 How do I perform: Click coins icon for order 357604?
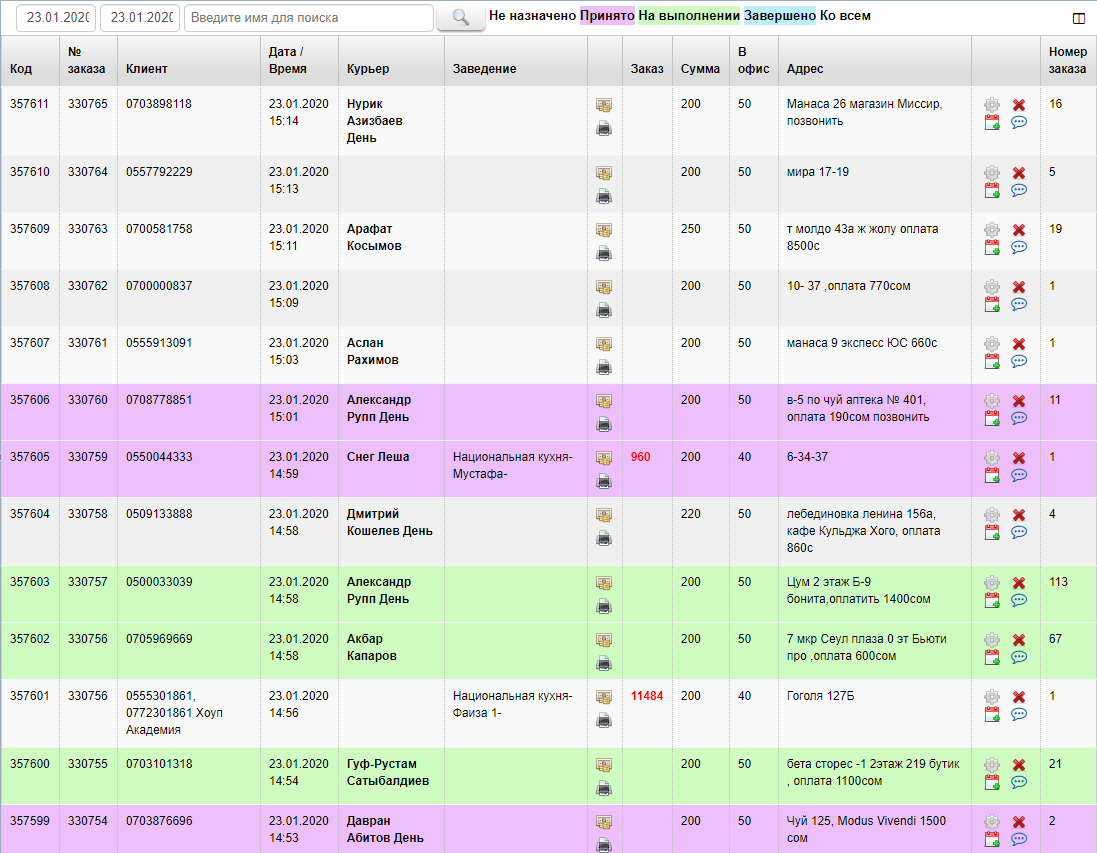[604, 515]
